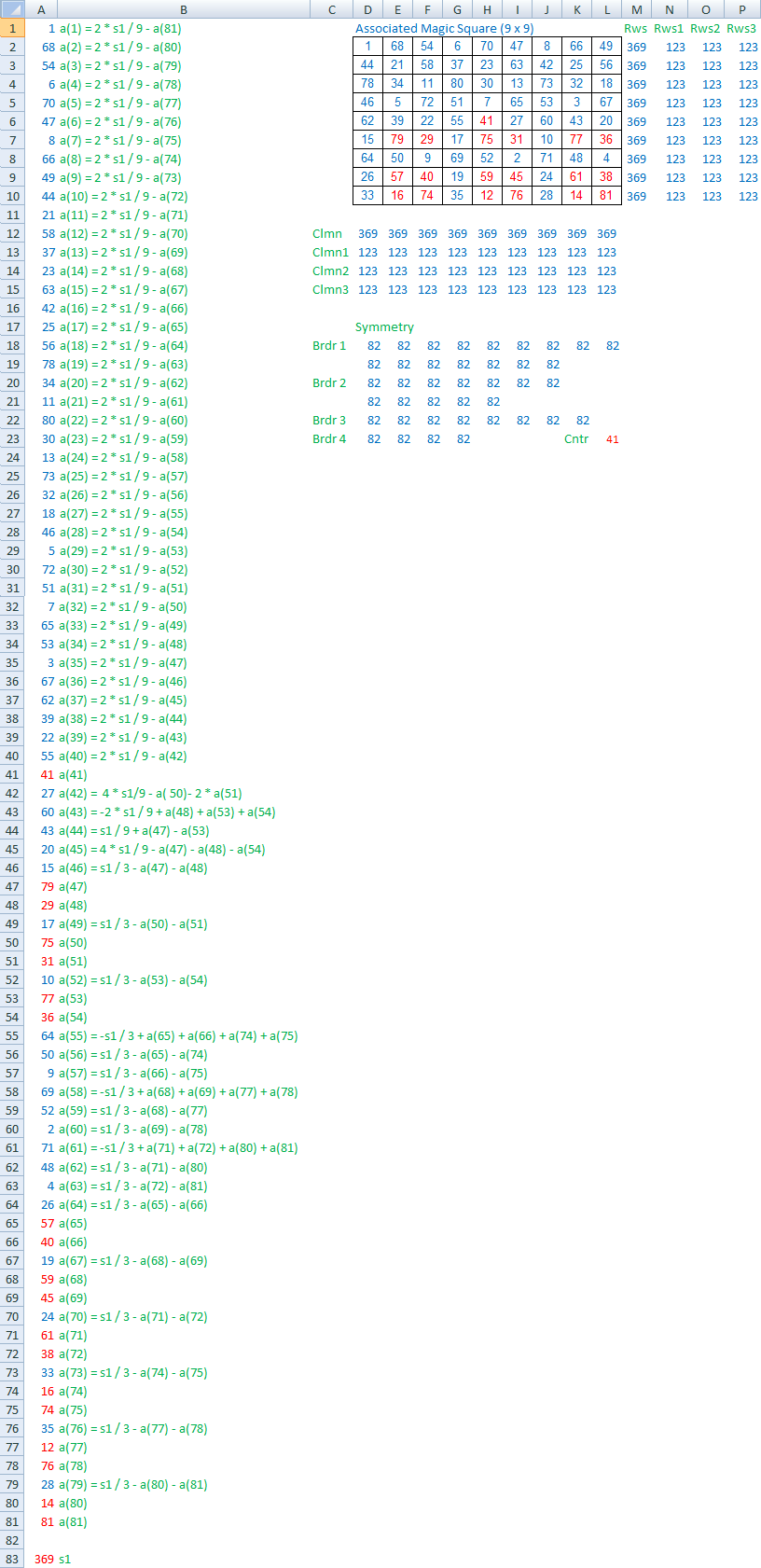Click the 'Rws' label cell
Screen dimensions: 761x1568
click(x=636, y=28)
